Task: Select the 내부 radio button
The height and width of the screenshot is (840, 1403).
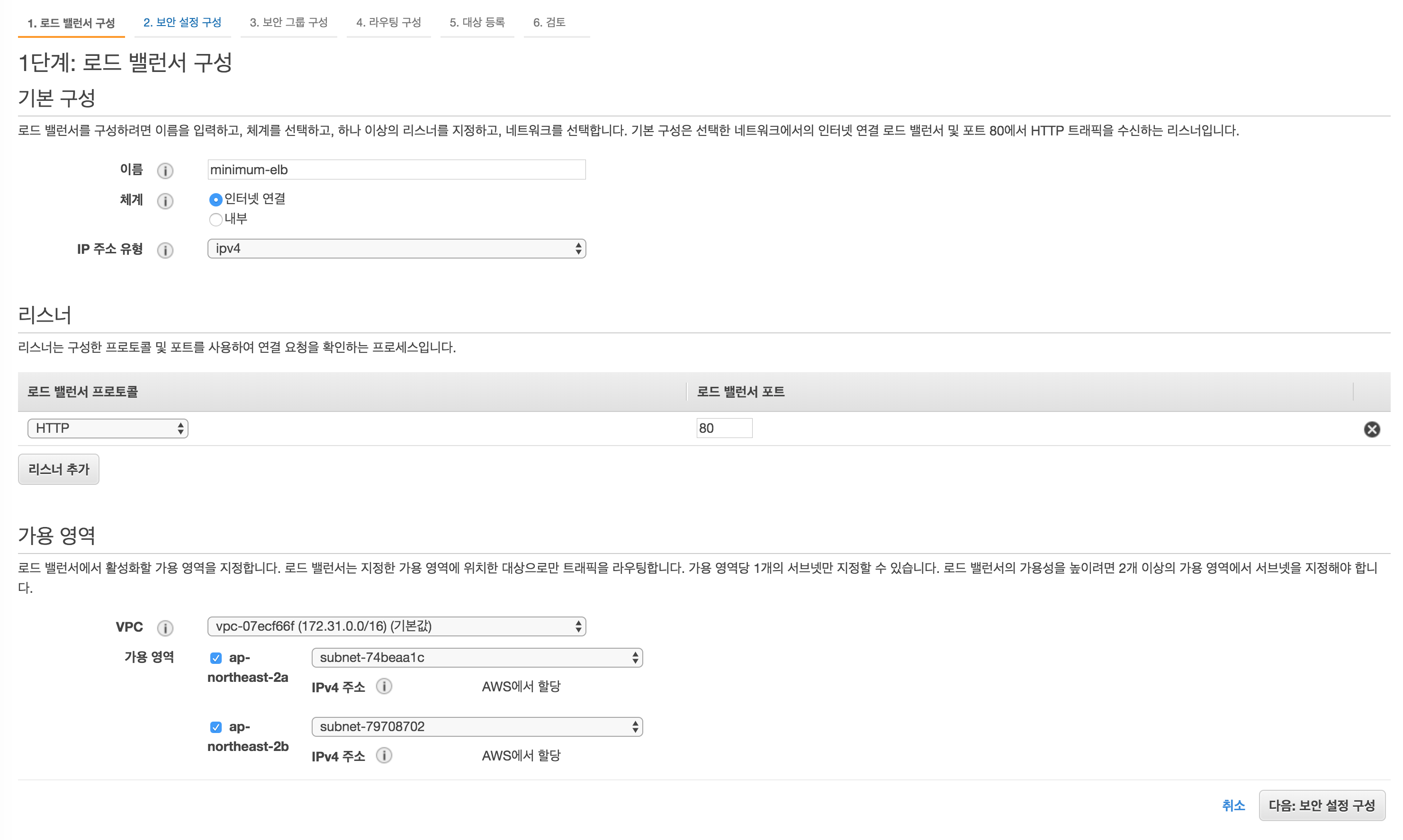Action: pos(215,220)
